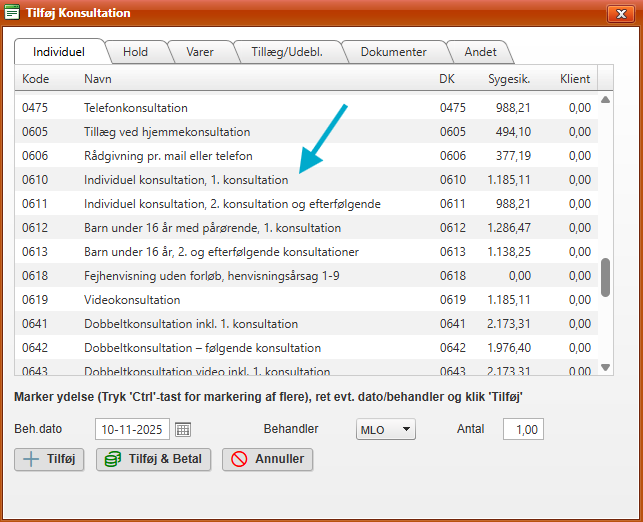The image size is (643, 522).
Task: Switch to the Hold tab
Action: click(134, 52)
